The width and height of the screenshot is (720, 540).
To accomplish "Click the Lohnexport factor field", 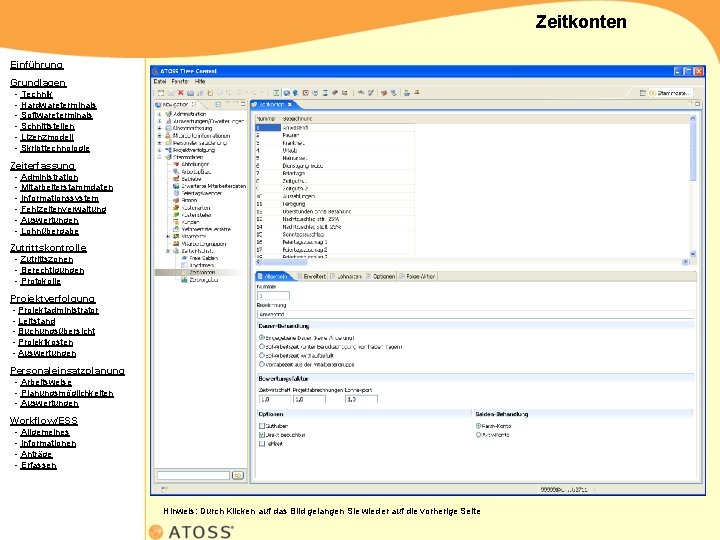I will (361, 399).
